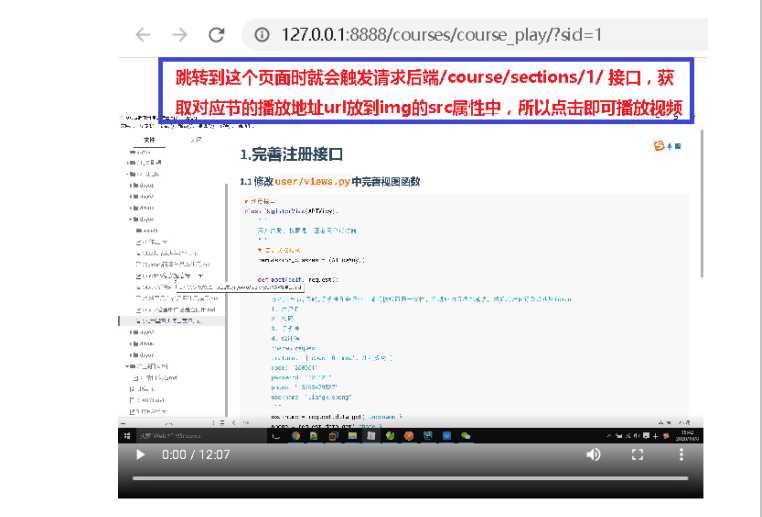This screenshot has width=762, height=517.
Task: Mute the video with the speaker icon
Action: (593, 455)
